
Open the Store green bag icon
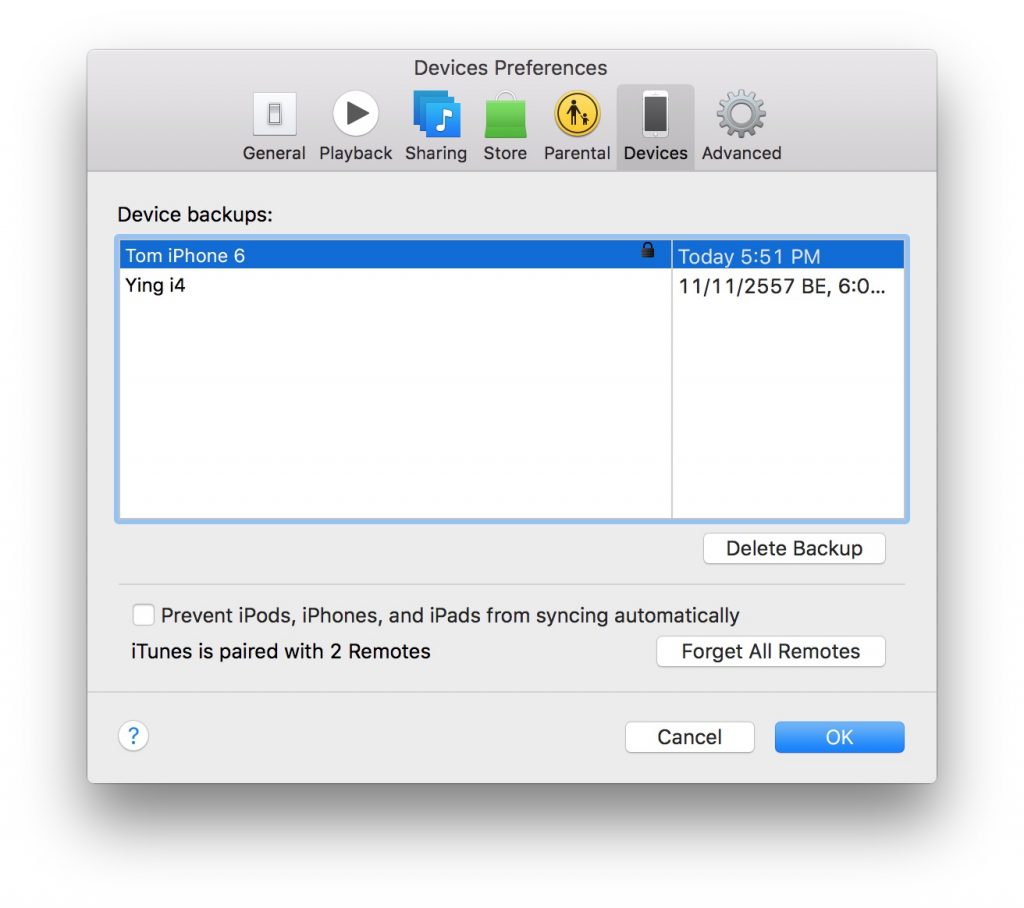pyautogui.click(x=505, y=116)
